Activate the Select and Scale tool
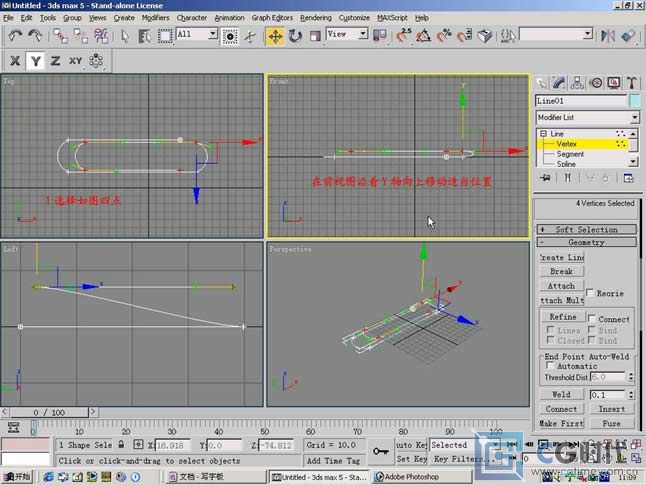Image resolution: width=646 pixels, height=485 pixels. point(315,36)
